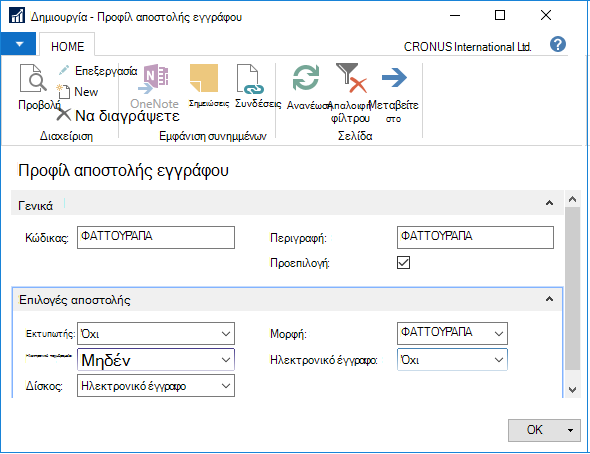Click the Ανανέωση refresh icon
This screenshot has width=590, height=454.
[x=306, y=78]
